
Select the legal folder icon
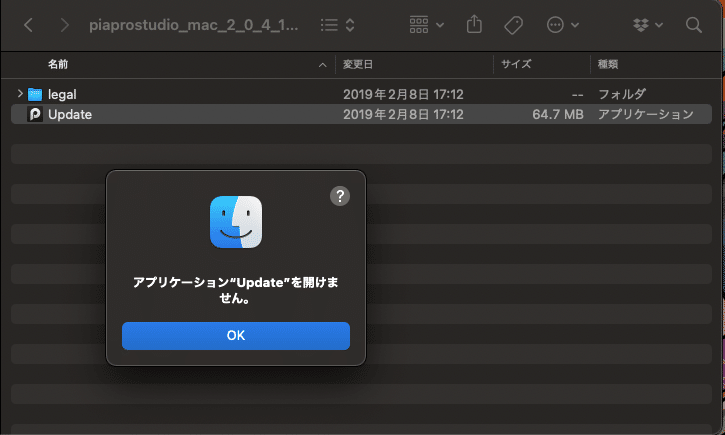35,94
